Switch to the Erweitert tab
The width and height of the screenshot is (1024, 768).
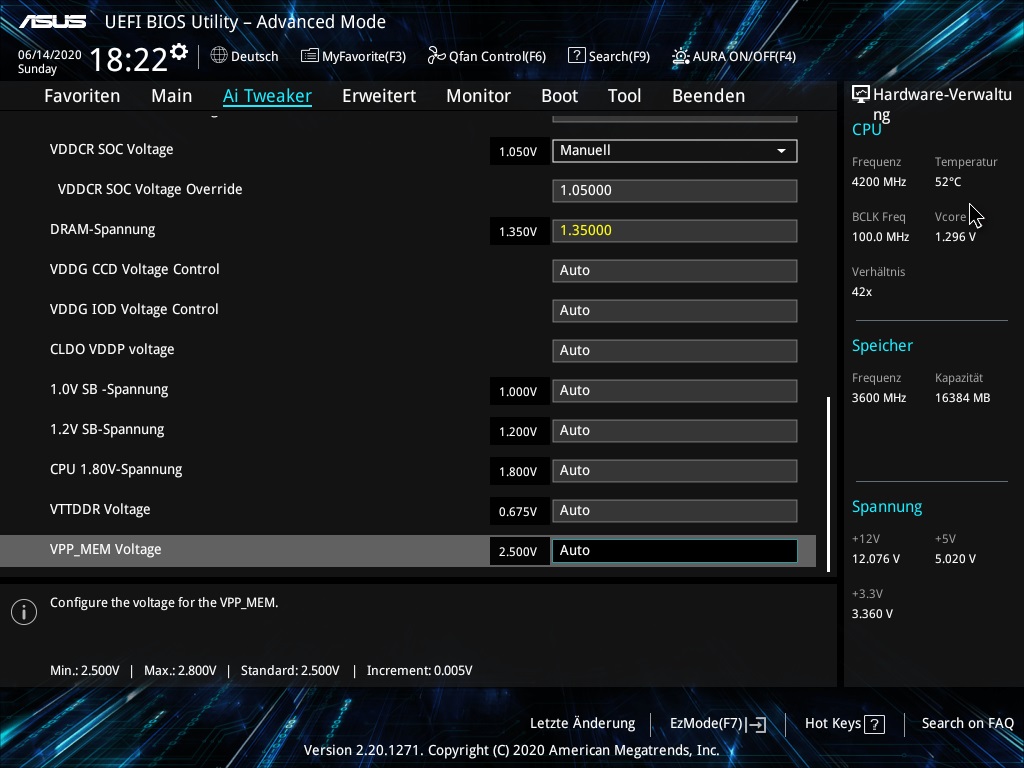[379, 96]
